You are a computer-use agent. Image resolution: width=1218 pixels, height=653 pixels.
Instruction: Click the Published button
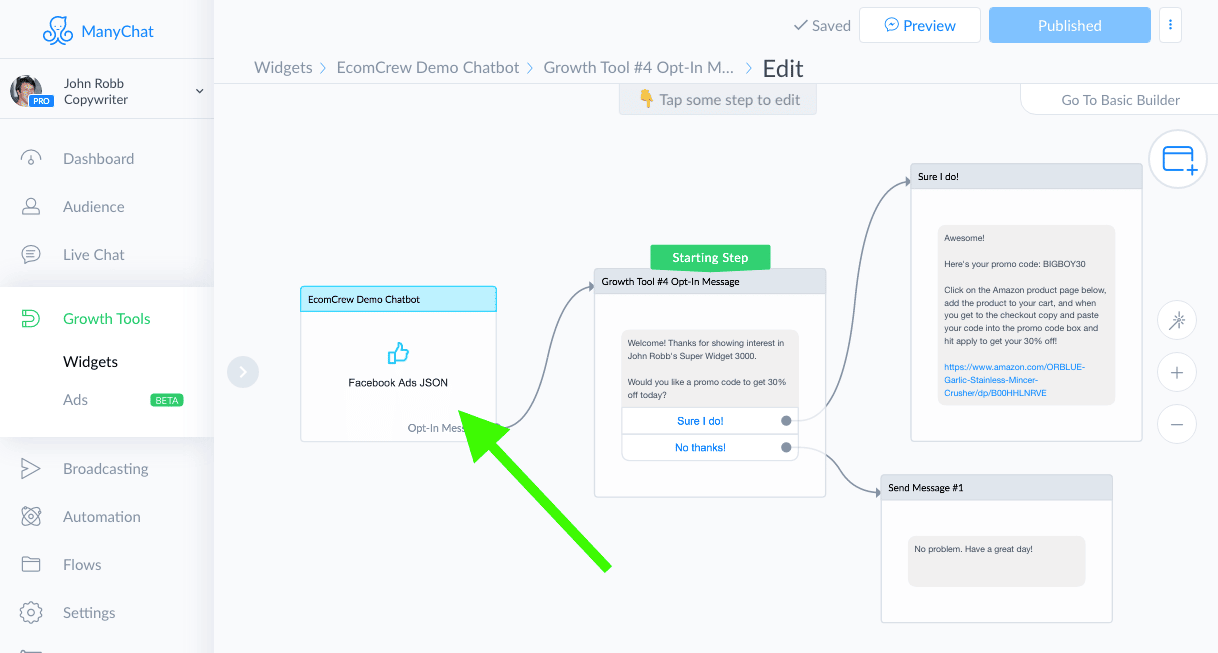click(x=1070, y=26)
